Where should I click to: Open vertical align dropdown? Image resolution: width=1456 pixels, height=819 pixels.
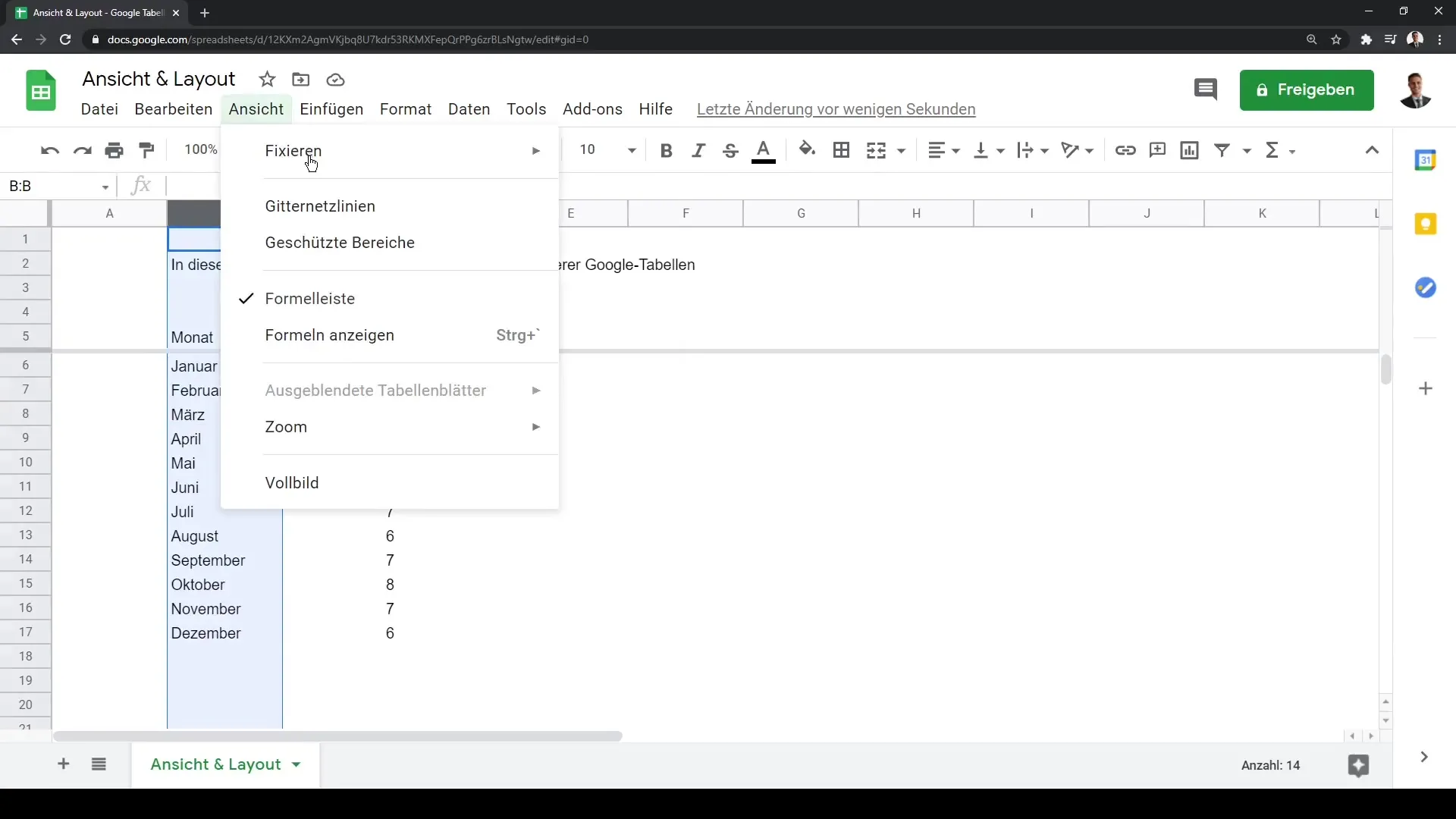point(989,150)
